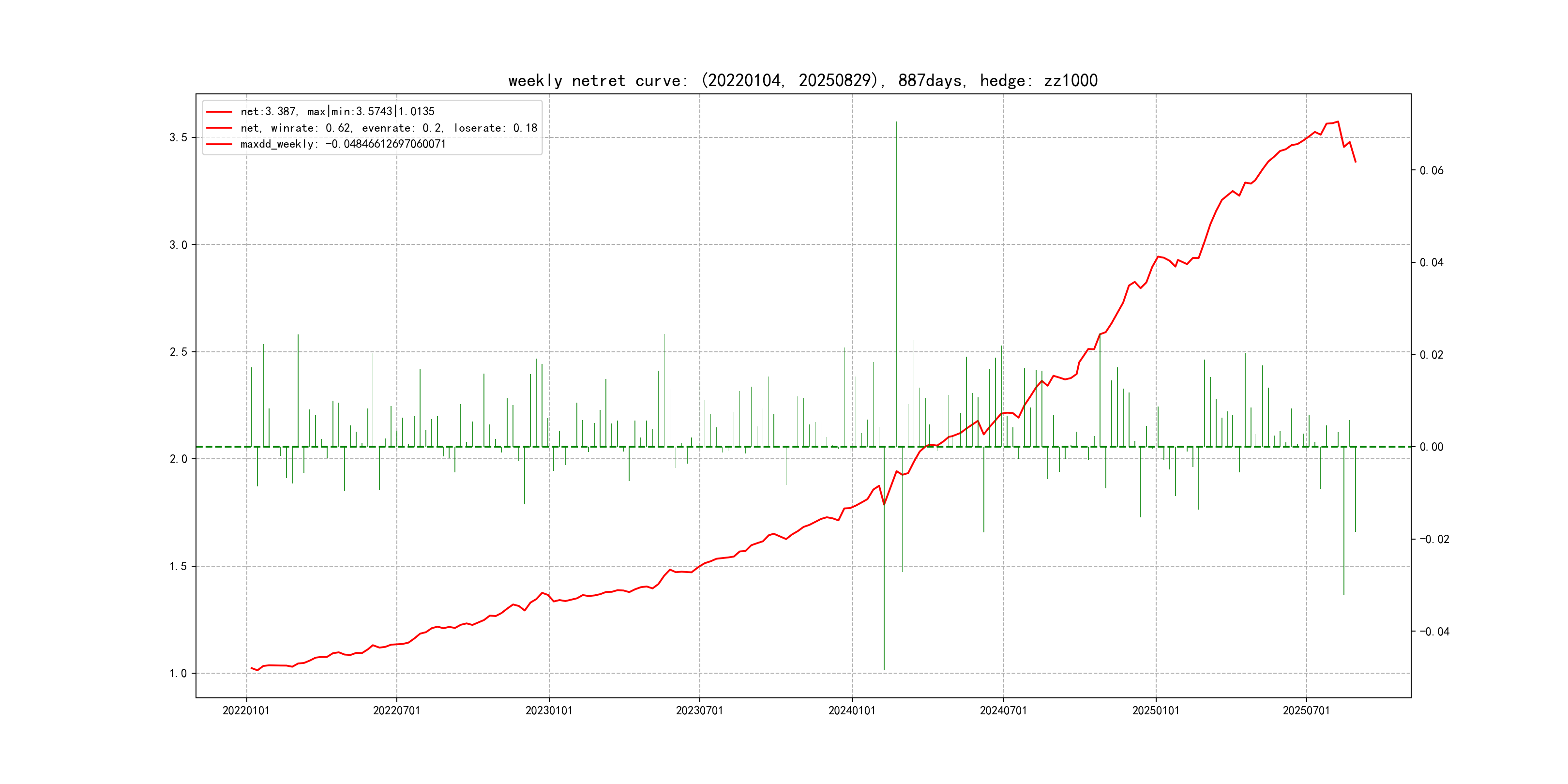Click the winrate legend entry text
The image size is (1568, 784).
388,128
